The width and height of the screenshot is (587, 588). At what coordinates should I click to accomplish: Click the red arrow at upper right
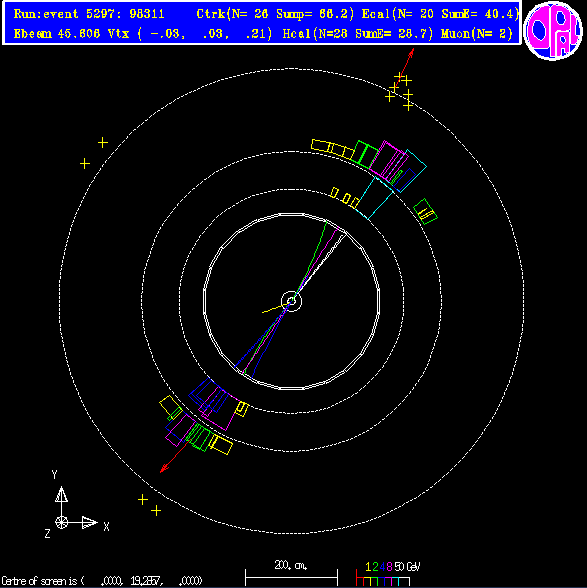pos(404,68)
